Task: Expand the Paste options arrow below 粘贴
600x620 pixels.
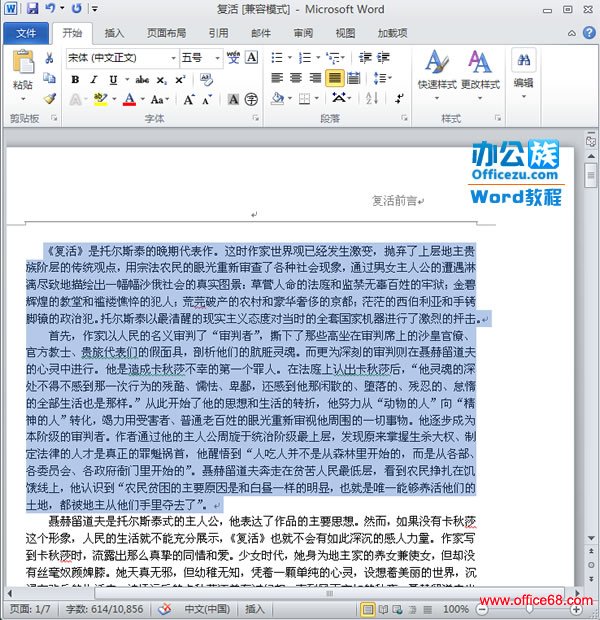Action: coord(23,99)
